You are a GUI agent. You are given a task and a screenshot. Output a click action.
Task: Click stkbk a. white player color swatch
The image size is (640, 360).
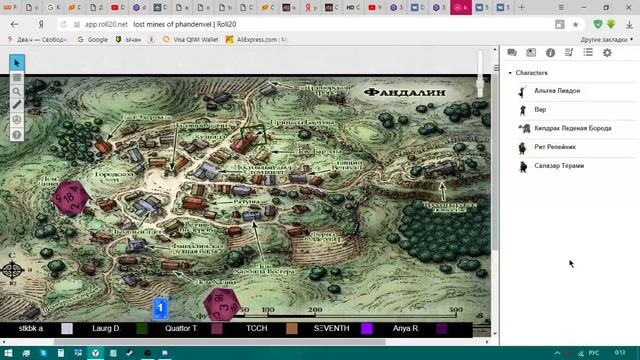point(67,329)
